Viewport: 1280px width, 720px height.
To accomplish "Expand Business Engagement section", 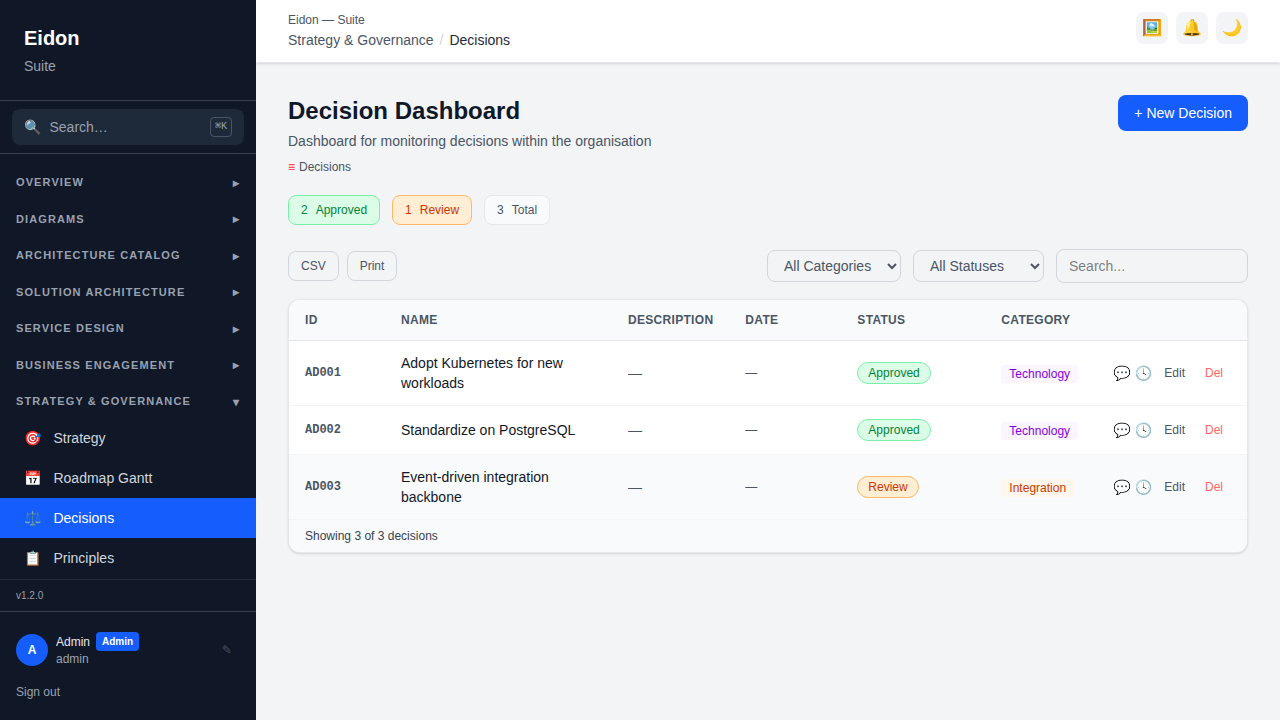I will pyautogui.click(x=128, y=365).
